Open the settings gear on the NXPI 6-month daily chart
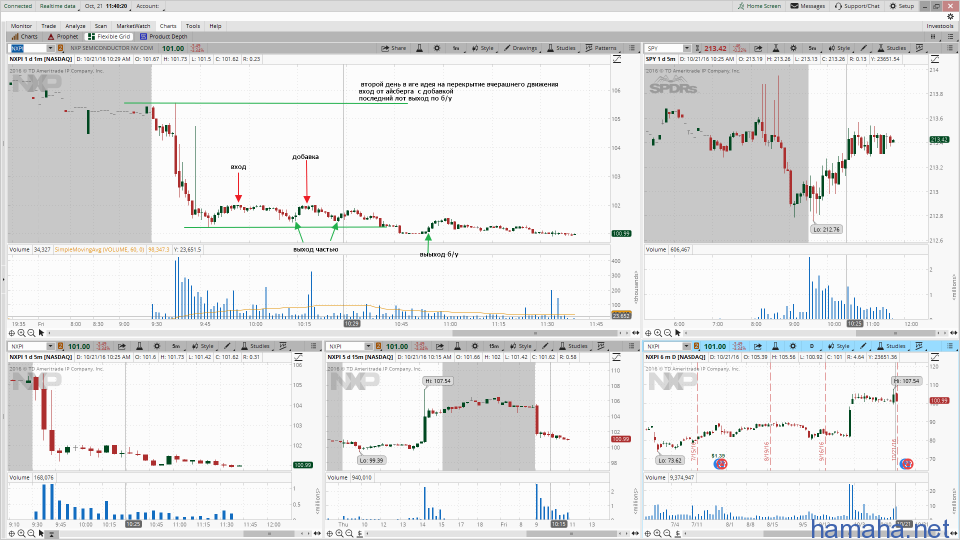The height and width of the screenshot is (540, 960). (793, 346)
